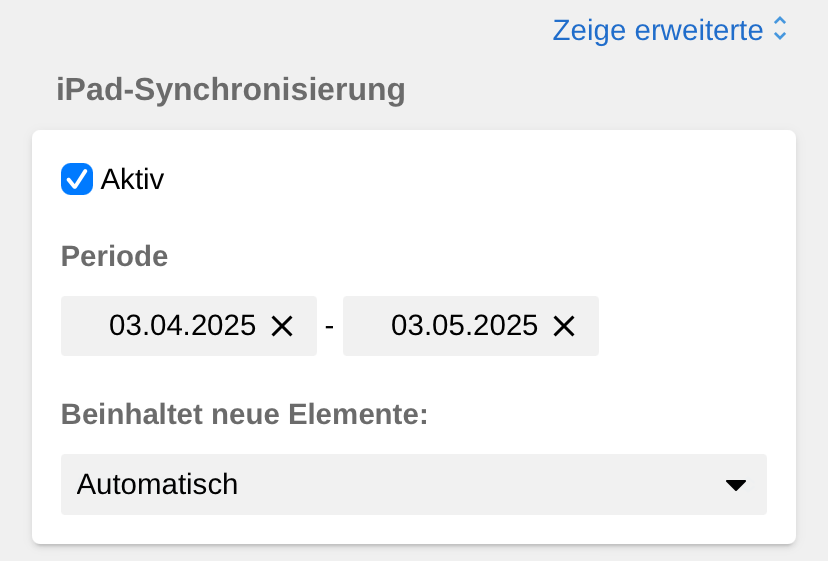Select the Automatisch text in combo box
The width and height of the screenshot is (828, 561).
[x=158, y=485]
